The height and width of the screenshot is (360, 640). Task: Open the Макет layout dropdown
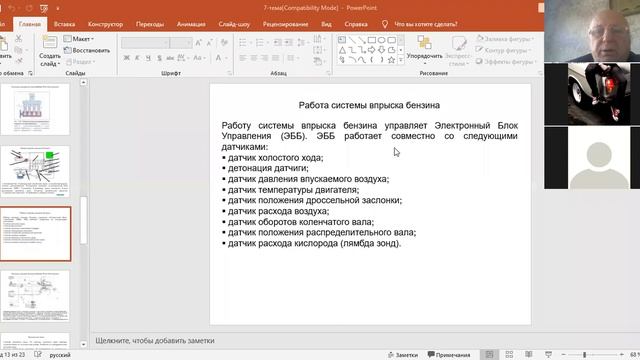(x=79, y=39)
